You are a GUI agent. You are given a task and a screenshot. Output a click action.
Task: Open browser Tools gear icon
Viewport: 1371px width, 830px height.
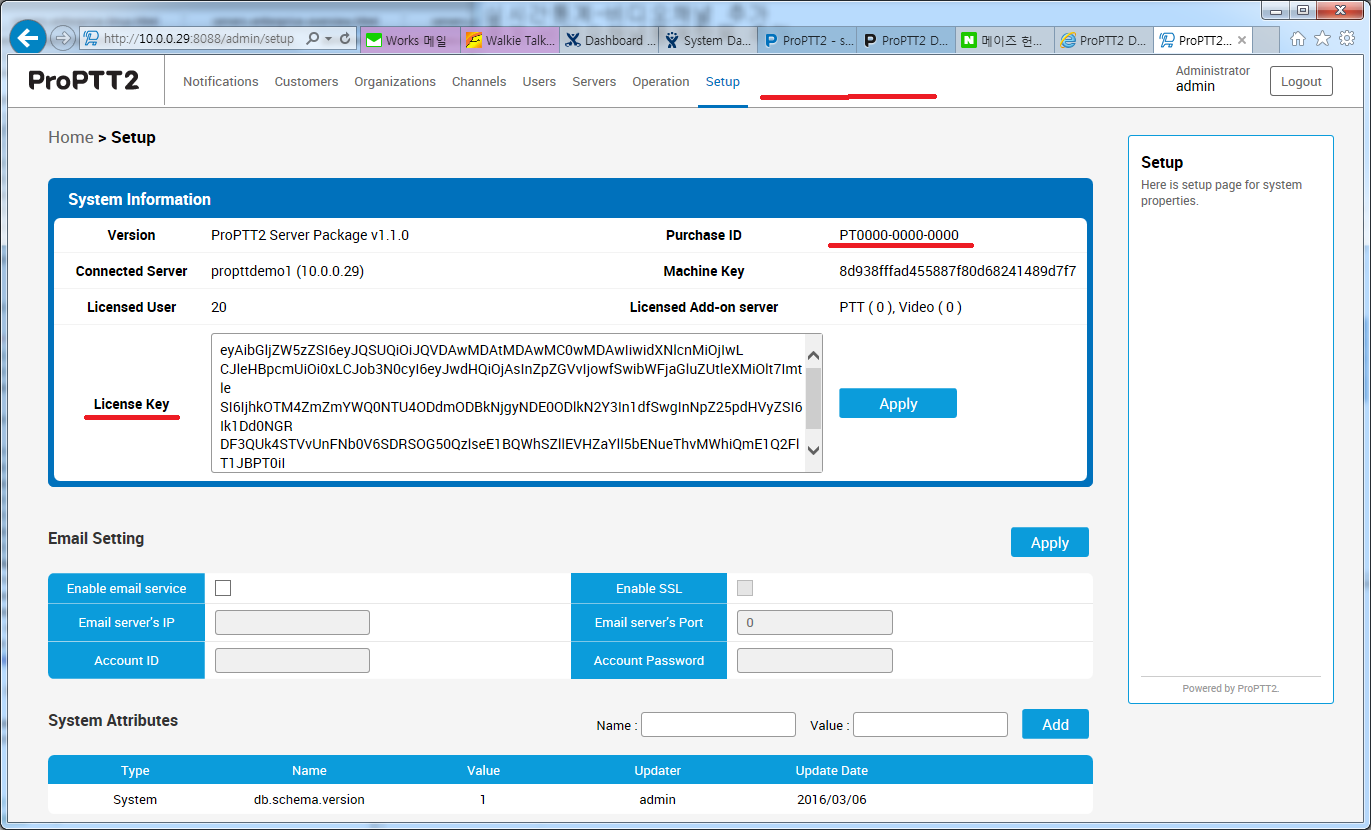point(1346,39)
